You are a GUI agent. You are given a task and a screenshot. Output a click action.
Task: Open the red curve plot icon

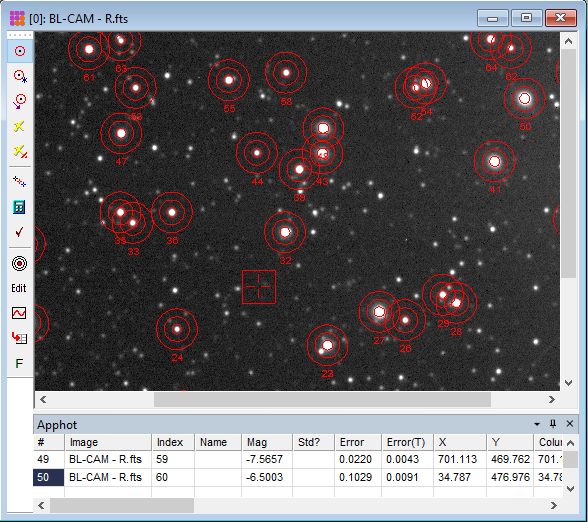[20, 313]
